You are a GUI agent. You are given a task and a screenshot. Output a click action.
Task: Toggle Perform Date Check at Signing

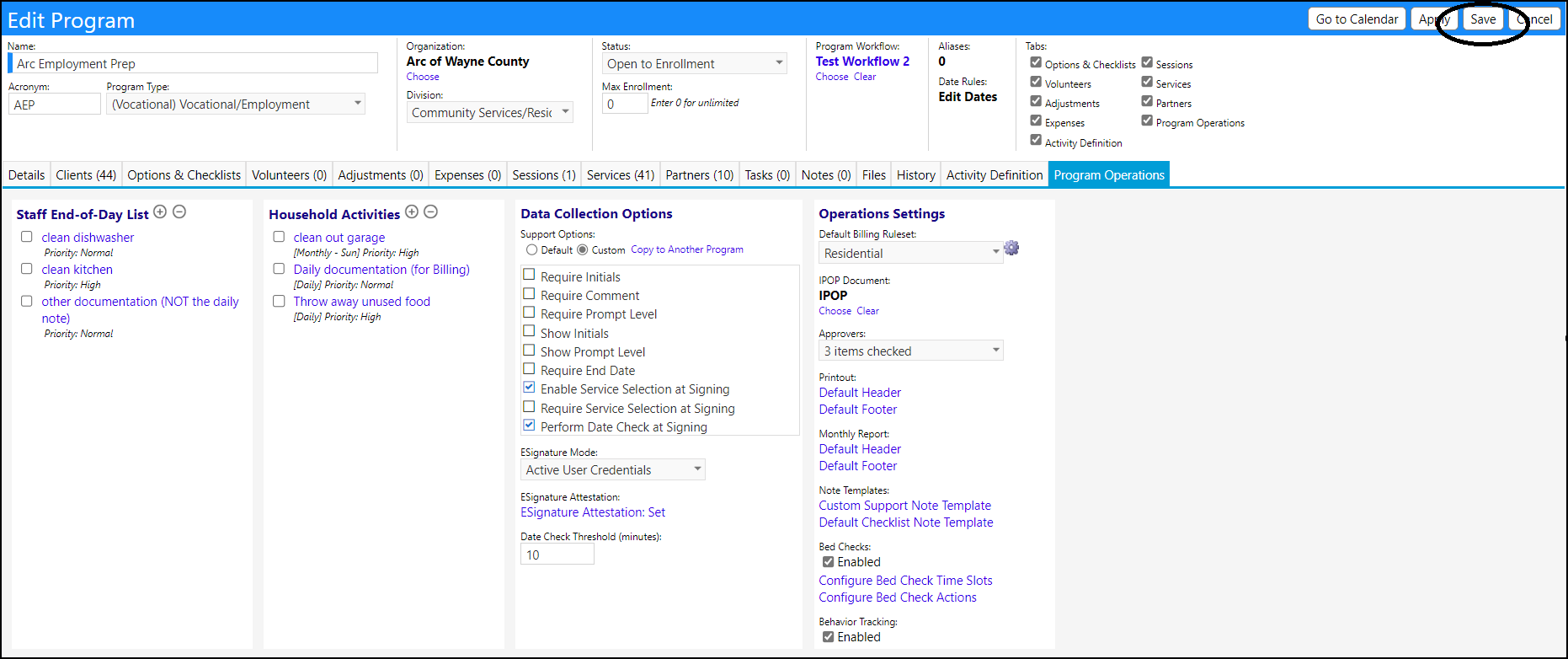tap(529, 426)
